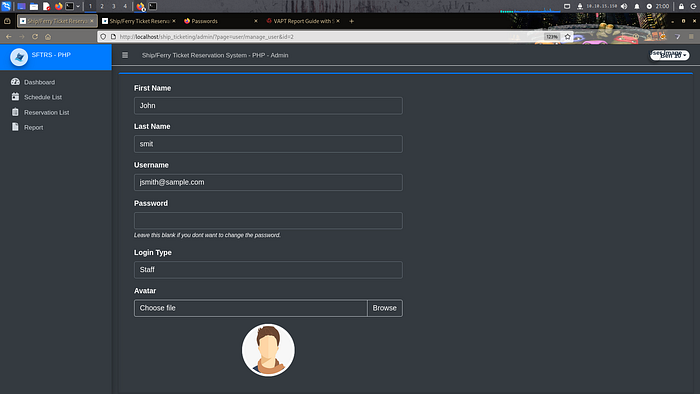
Task: Open the terminal launcher in panel
Action: point(70,6)
